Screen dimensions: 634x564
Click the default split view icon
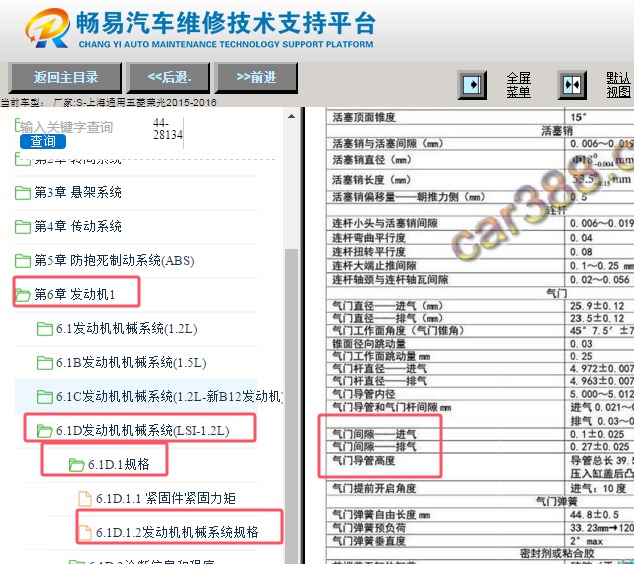pyautogui.click(x=572, y=85)
